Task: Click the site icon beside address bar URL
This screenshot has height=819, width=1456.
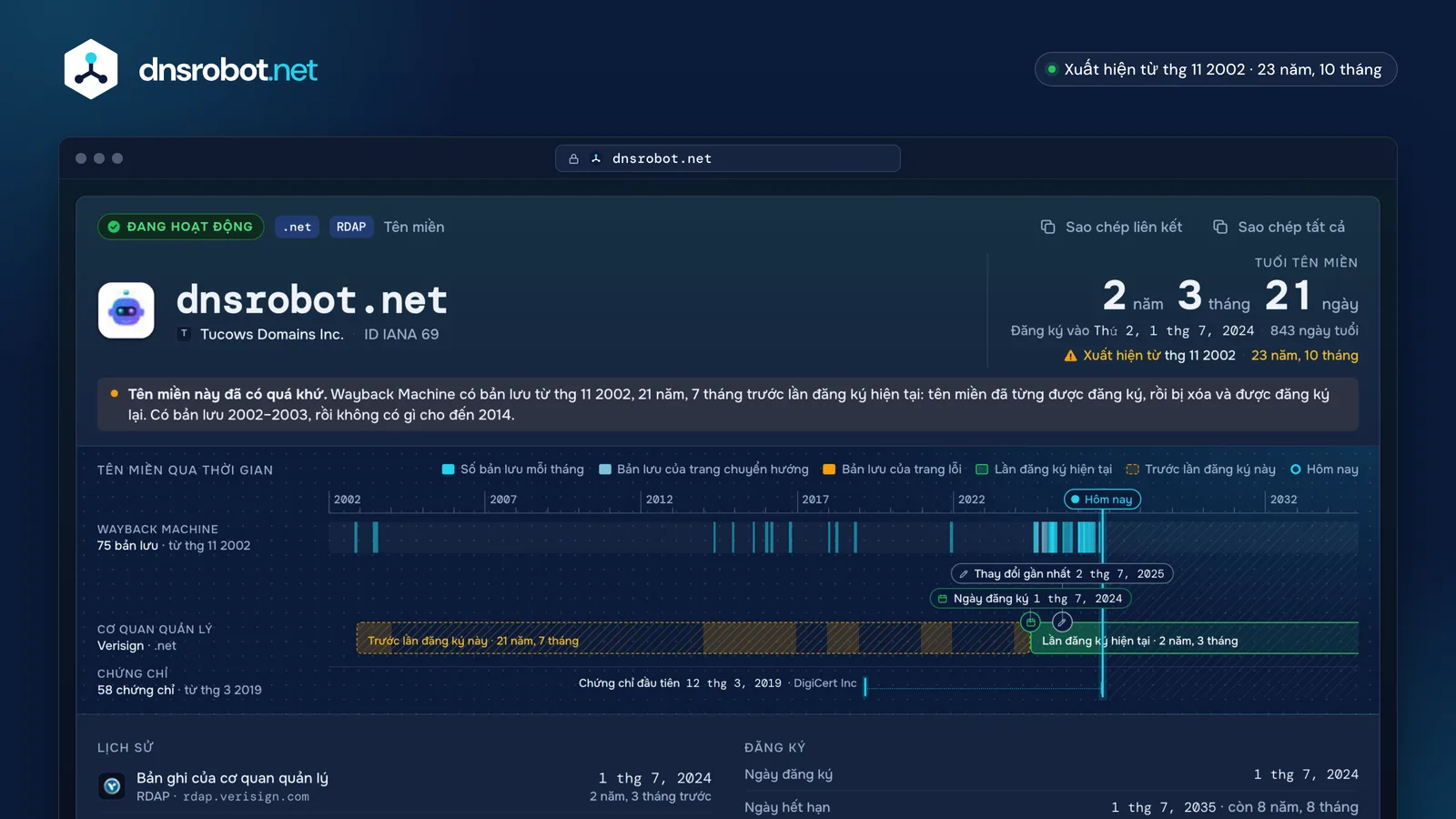Action: [x=596, y=158]
